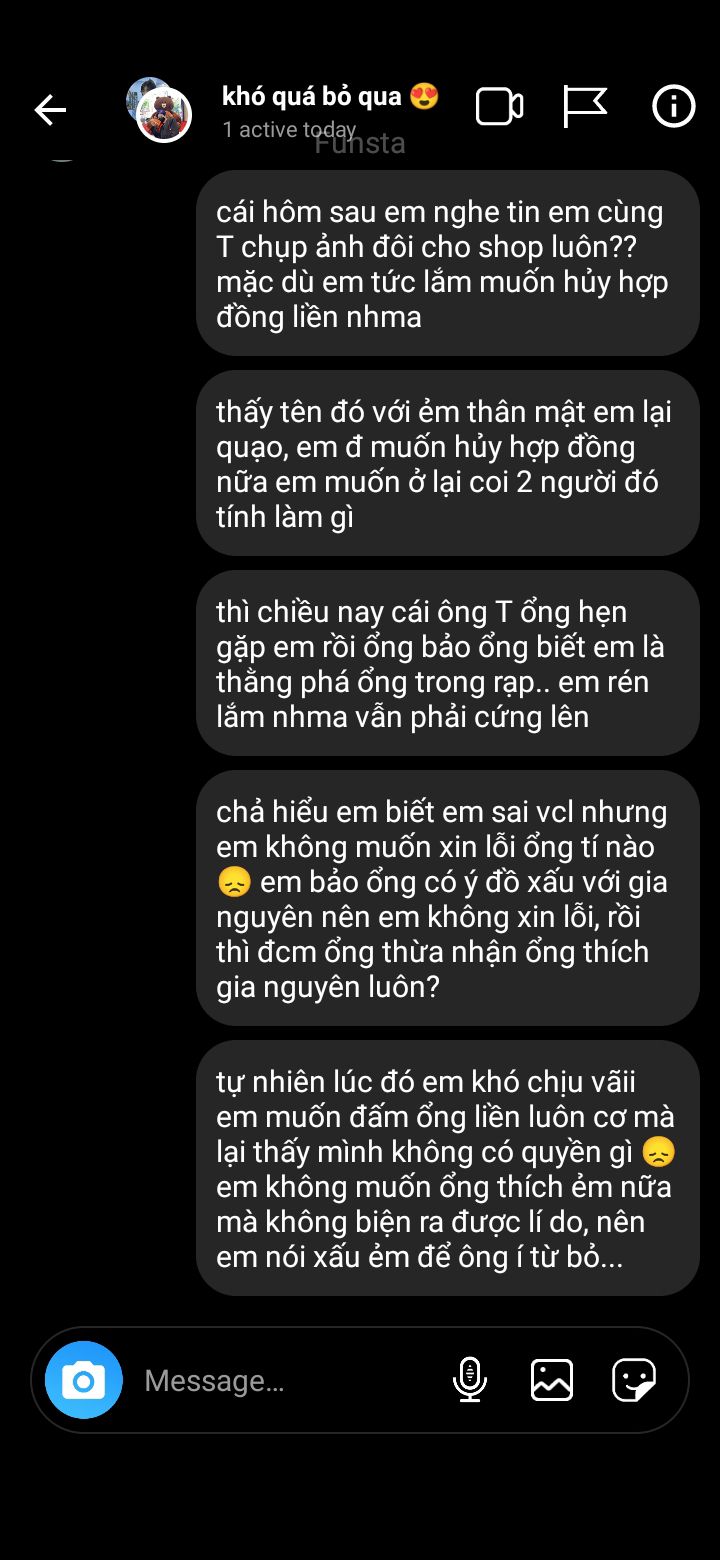Tap message starting "chả hiểu em biết em sai"

click(x=448, y=899)
